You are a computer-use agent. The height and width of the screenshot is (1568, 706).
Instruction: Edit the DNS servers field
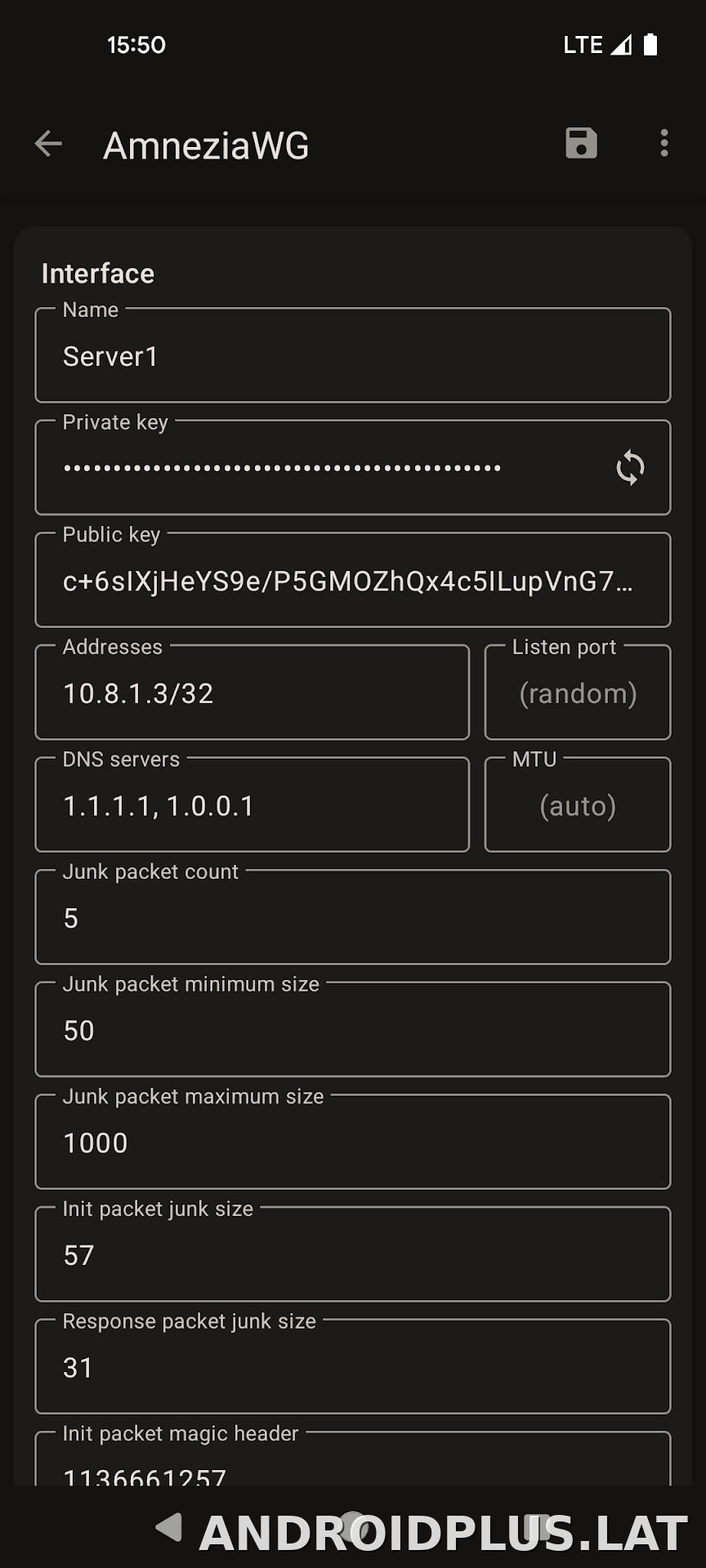(252, 805)
